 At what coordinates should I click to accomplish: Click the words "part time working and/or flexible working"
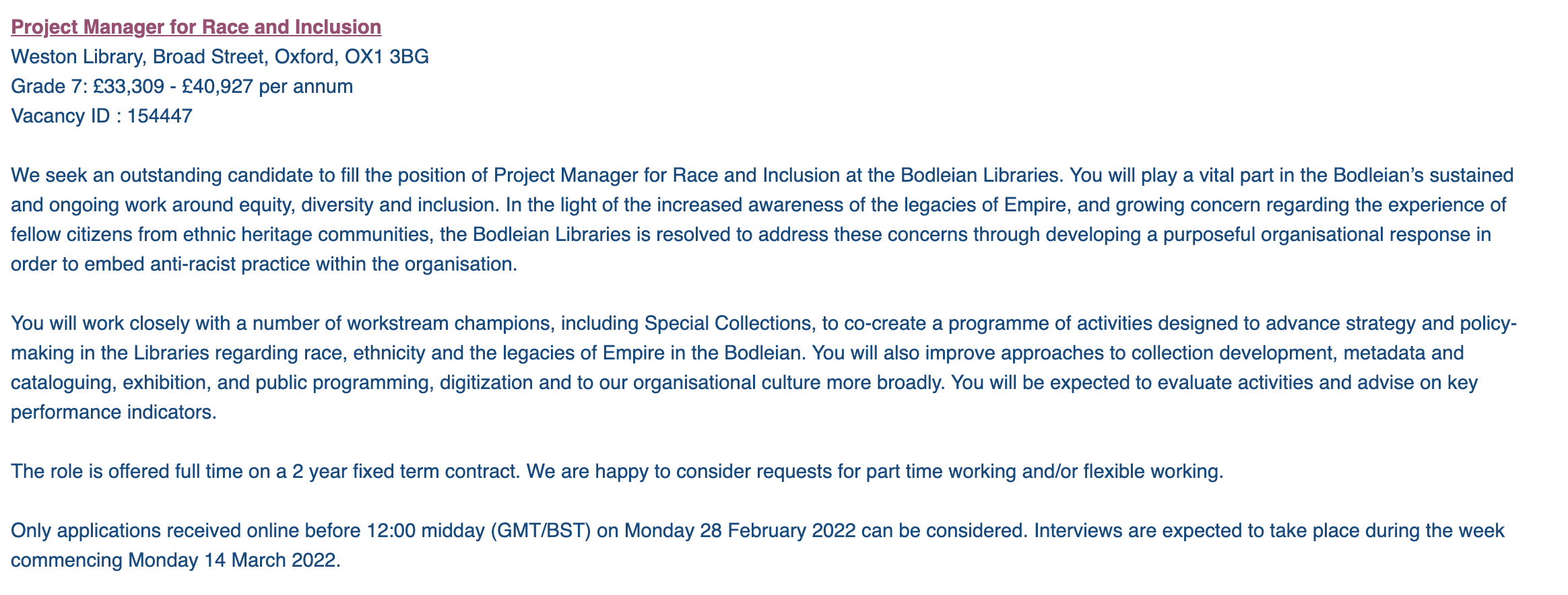click(x=1044, y=471)
